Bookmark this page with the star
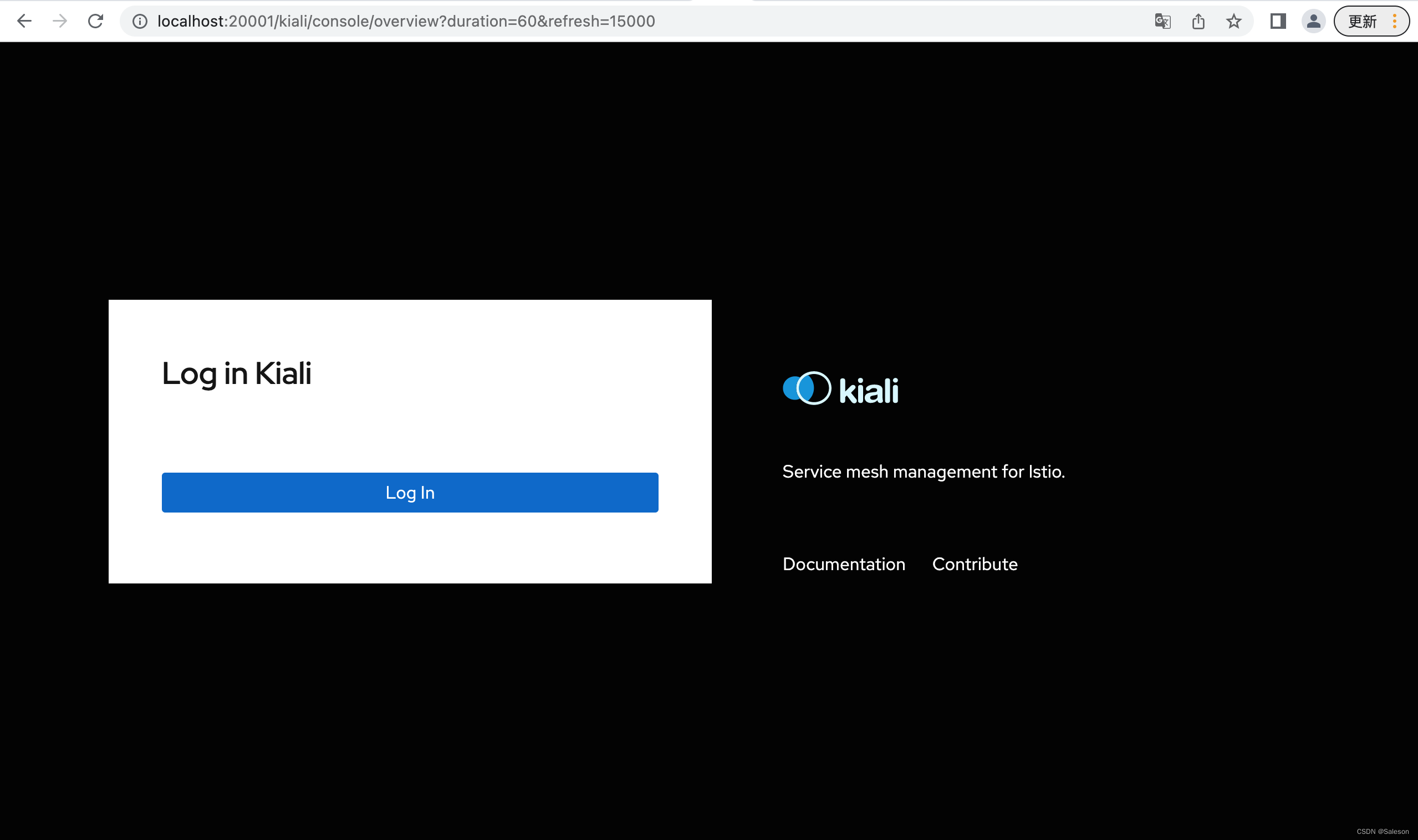The width and height of the screenshot is (1418, 840). pos(1233,22)
